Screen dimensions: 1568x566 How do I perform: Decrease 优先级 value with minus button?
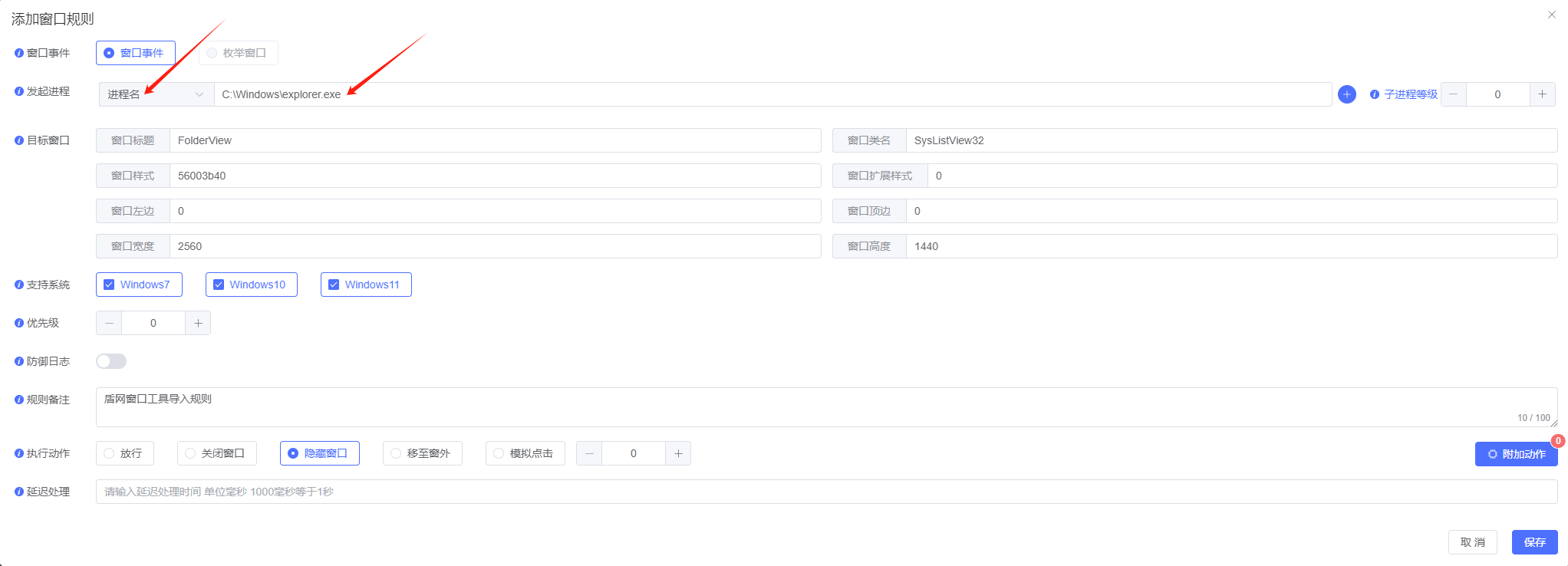click(109, 323)
